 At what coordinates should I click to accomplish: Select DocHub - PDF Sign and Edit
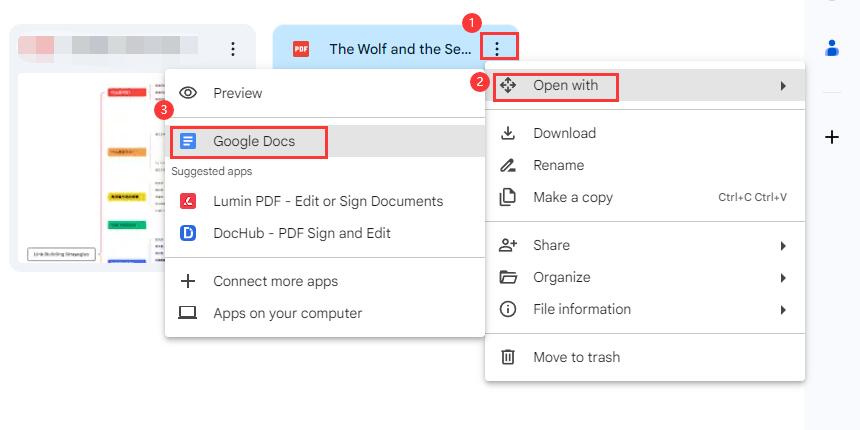tap(325, 233)
